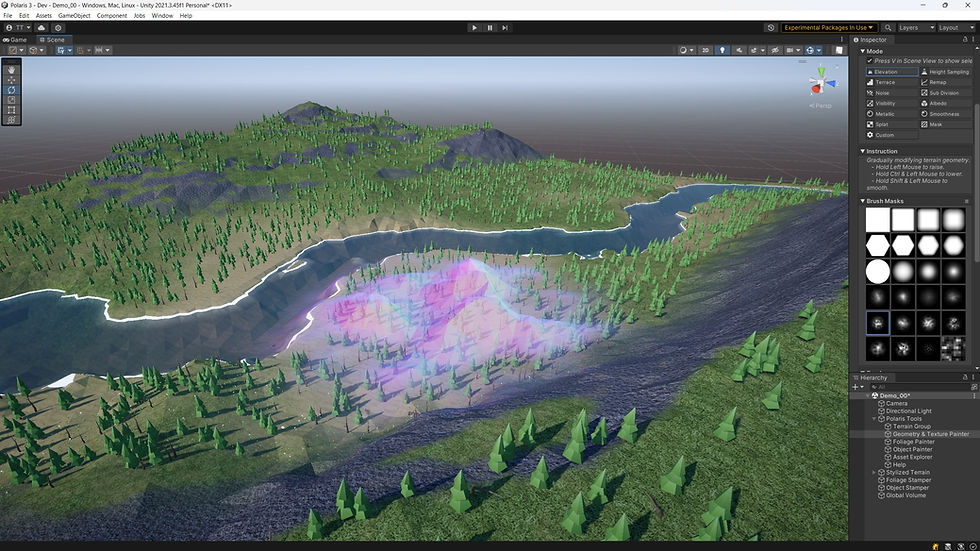Select the Rect transform tool
980x551 pixels.
point(11,110)
